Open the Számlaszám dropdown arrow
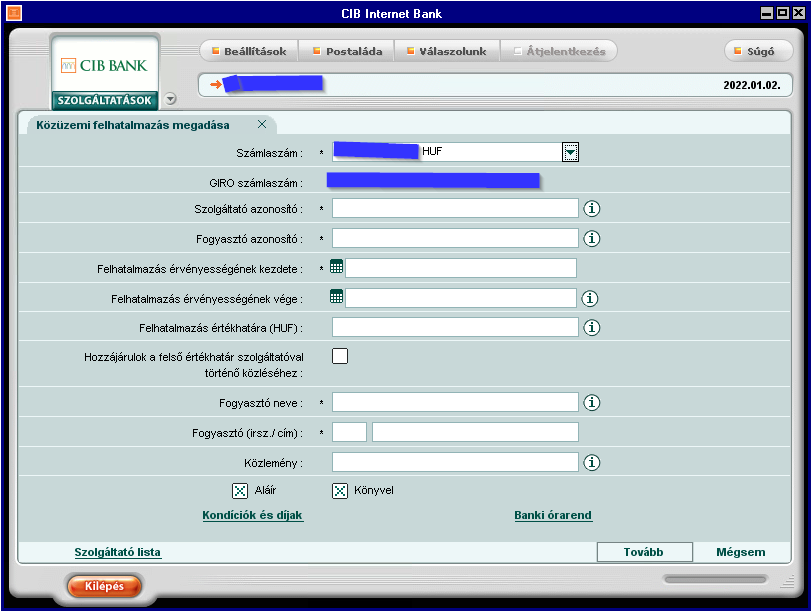812x612 pixels. click(570, 152)
